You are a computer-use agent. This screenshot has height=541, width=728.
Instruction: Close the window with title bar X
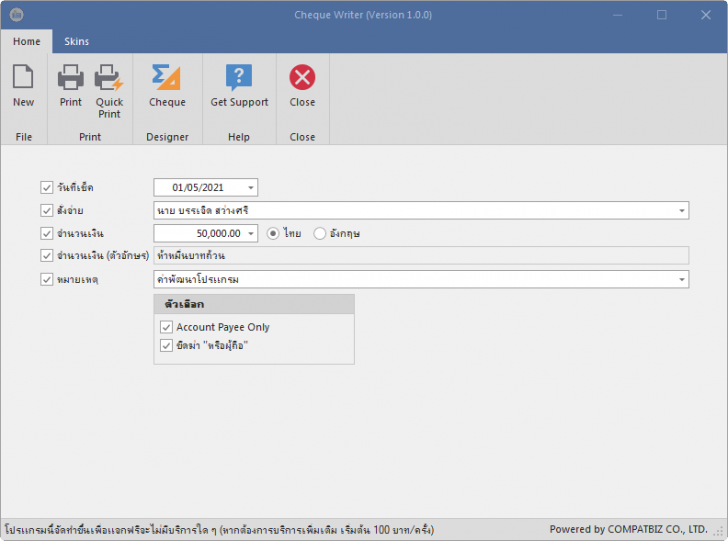point(706,15)
